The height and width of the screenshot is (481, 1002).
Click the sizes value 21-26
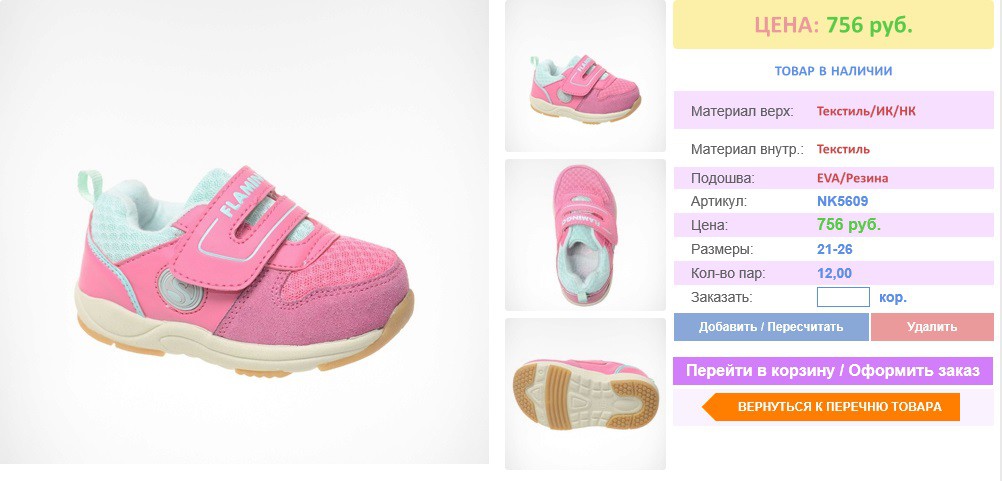pyautogui.click(x=835, y=250)
